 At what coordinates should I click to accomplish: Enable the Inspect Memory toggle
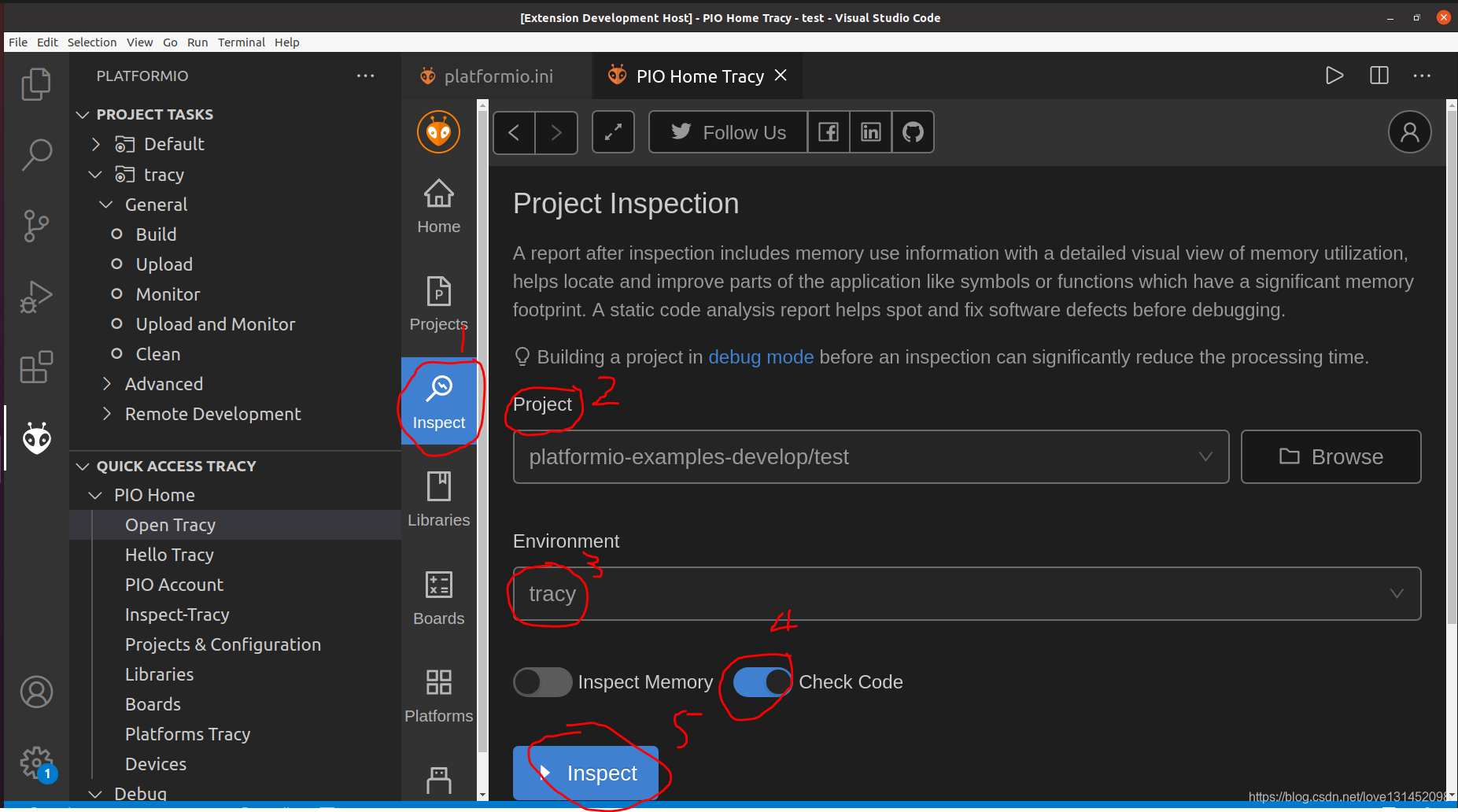tap(542, 682)
